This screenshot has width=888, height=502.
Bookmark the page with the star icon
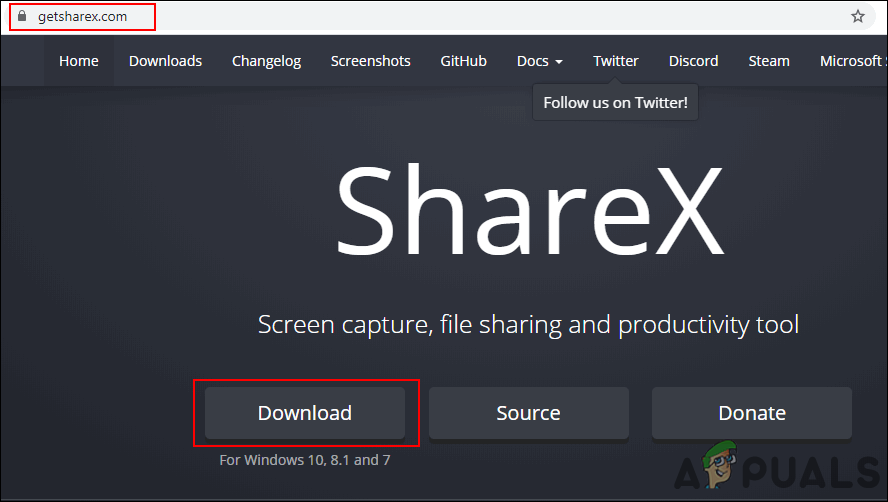point(857,16)
